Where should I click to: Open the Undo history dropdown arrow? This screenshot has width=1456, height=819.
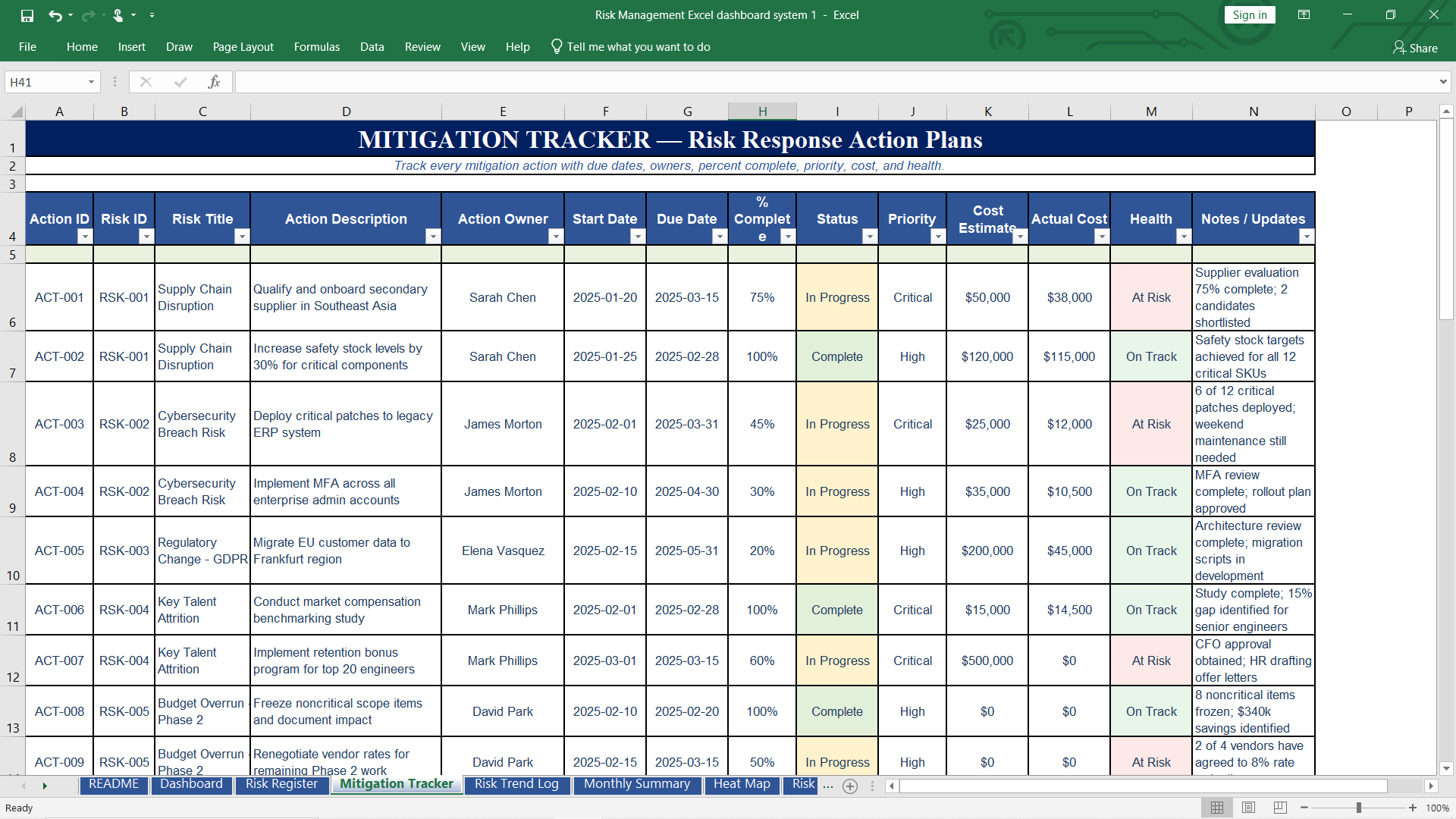tap(71, 15)
